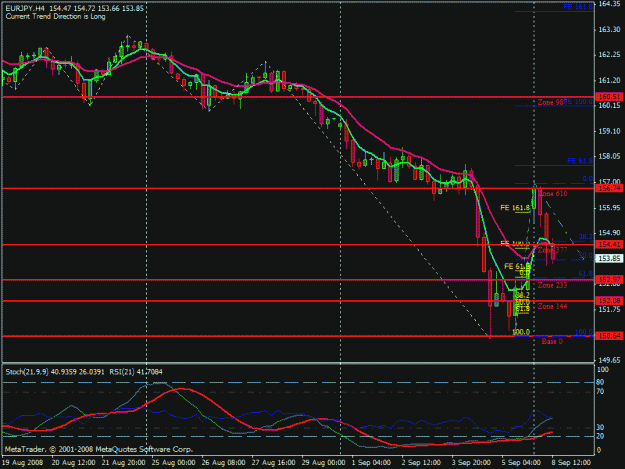
Task: Click the 29 Aug 00:00 time label
Action: (323, 463)
